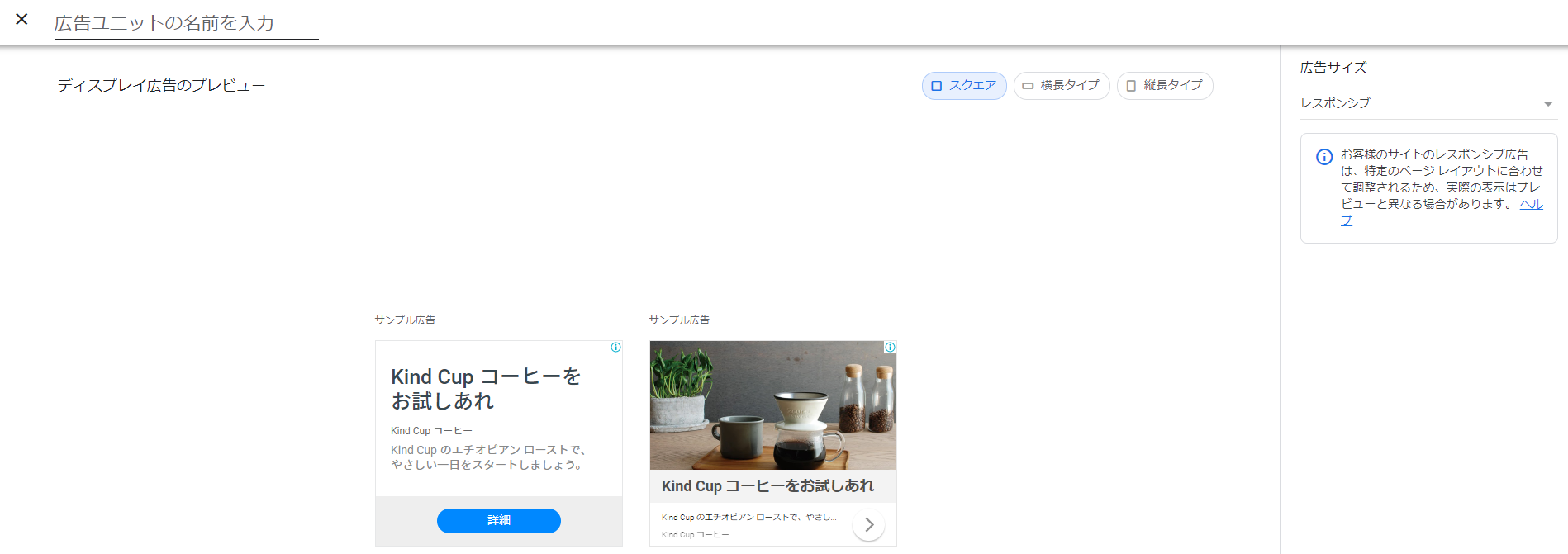The width and height of the screenshot is (1568, 554).
Task: Click the ad unit name input field
Action: (186, 23)
